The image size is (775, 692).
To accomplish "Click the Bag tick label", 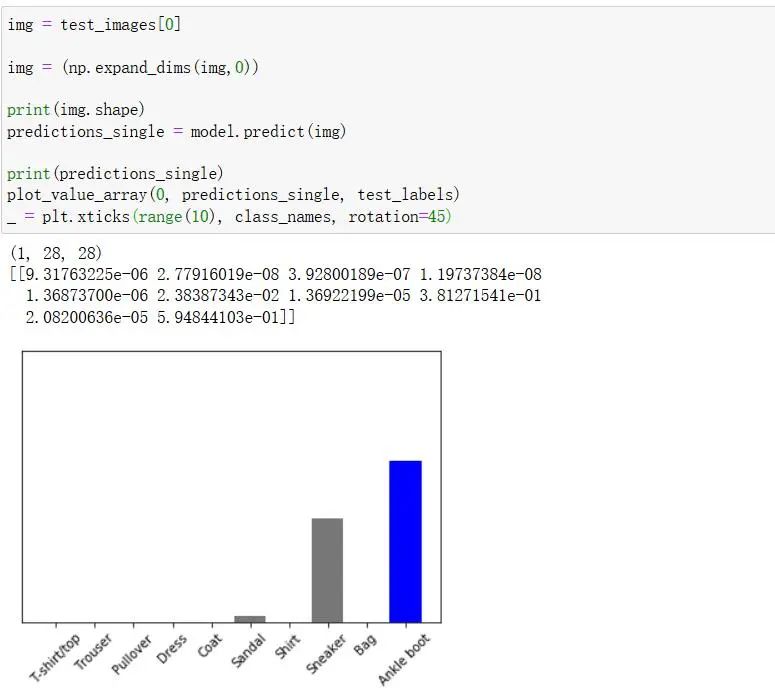I will point(366,643).
